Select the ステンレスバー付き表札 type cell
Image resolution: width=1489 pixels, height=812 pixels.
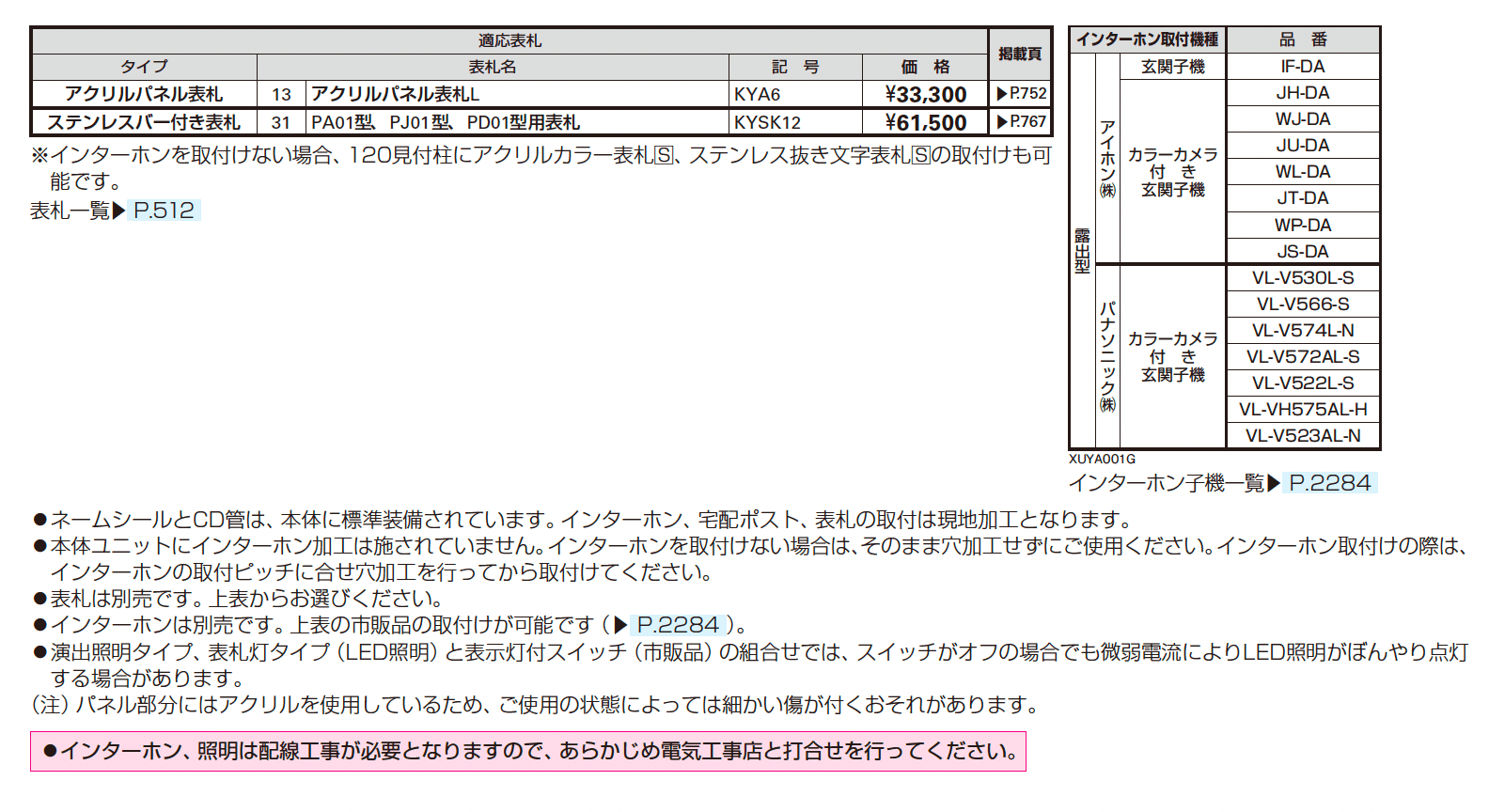(x=144, y=122)
